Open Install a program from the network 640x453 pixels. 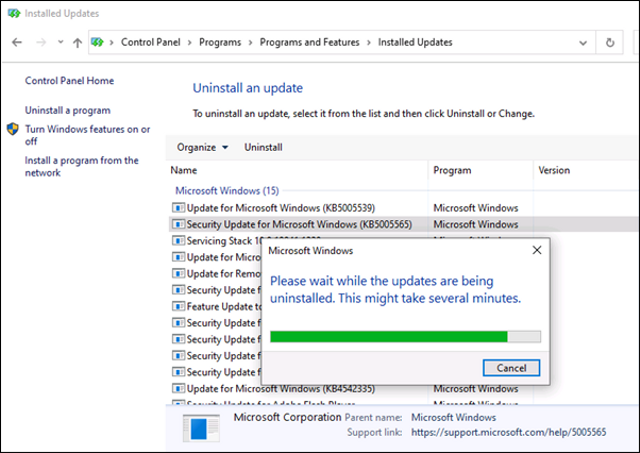click(x=82, y=166)
